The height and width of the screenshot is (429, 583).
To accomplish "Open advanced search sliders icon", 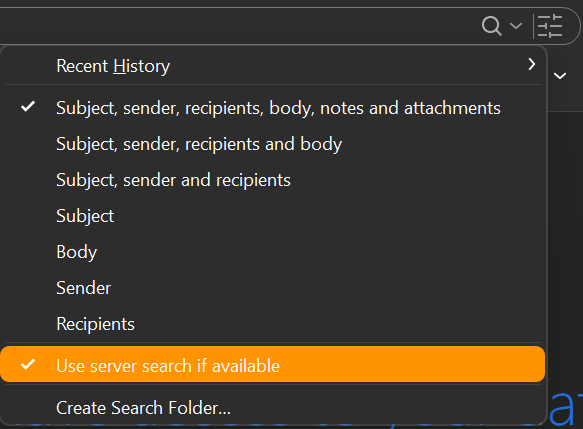I will pyautogui.click(x=550, y=26).
